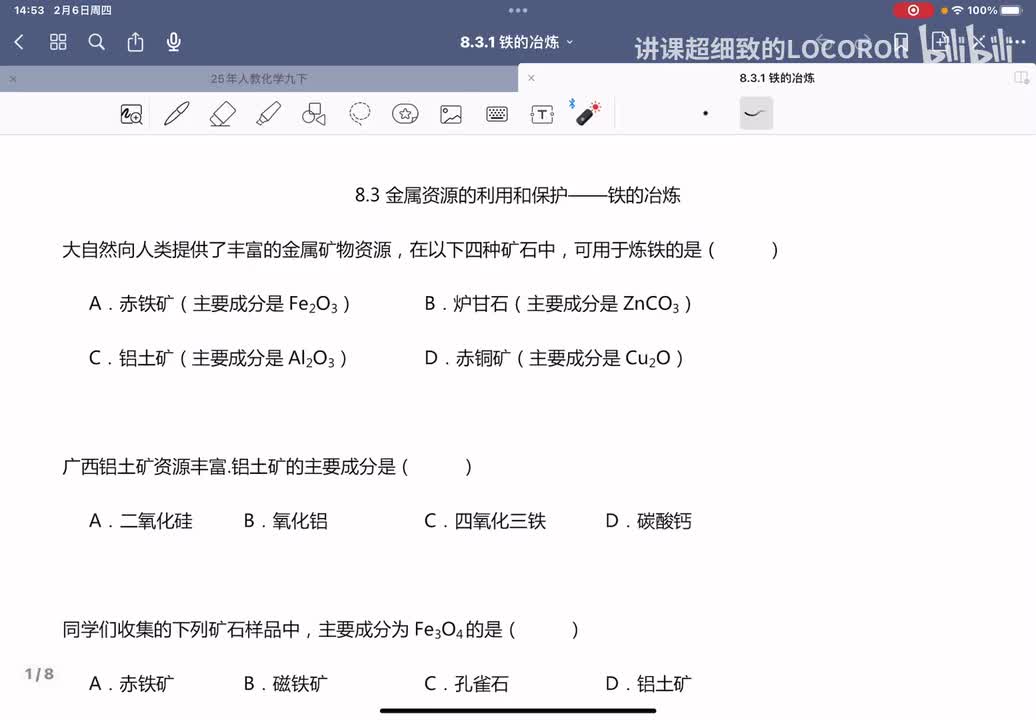Select the 8.3.1 铁的冶炼 tab
1036x720 pixels.
(777, 78)
